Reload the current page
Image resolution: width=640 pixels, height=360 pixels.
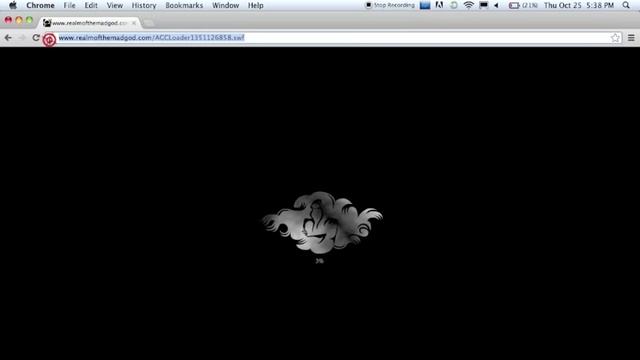pos(36,38)
